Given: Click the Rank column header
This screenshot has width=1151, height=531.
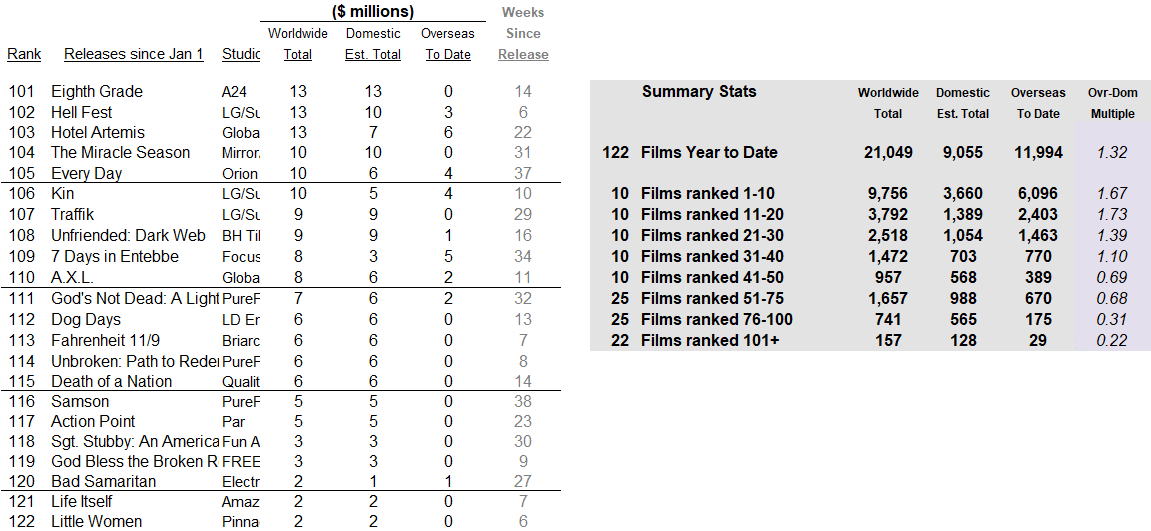Looking at the screenshot, I should (24, 54).
